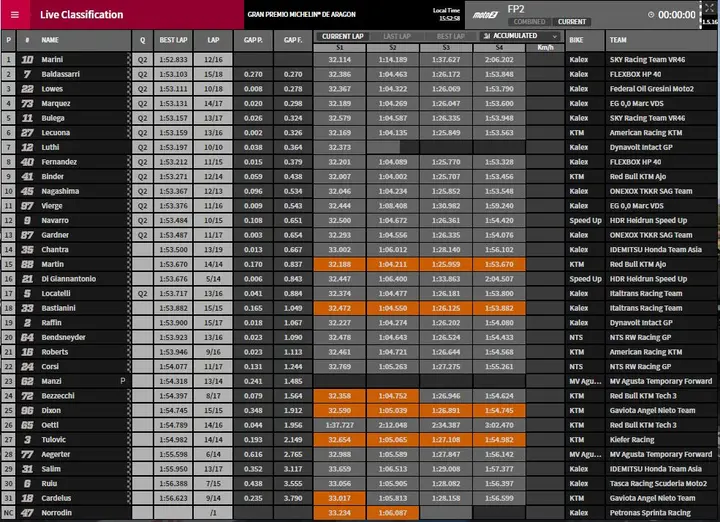Click the GAP F. column header
The height and width of the screenshot is (522, 720).
(293, 40)
